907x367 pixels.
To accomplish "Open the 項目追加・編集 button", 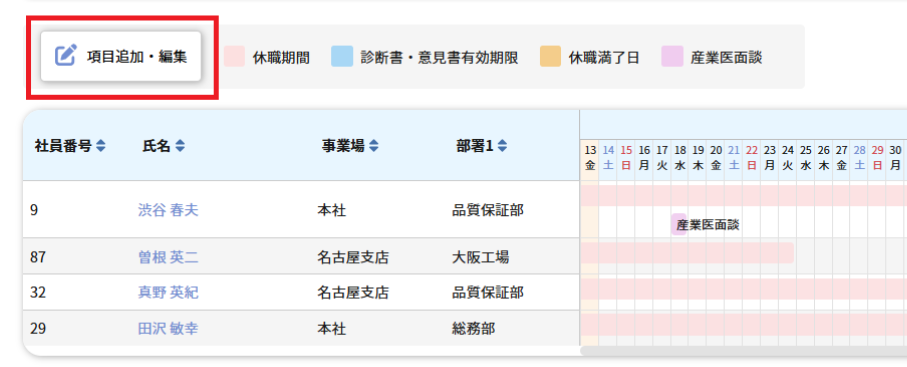I will coord(121,56).
